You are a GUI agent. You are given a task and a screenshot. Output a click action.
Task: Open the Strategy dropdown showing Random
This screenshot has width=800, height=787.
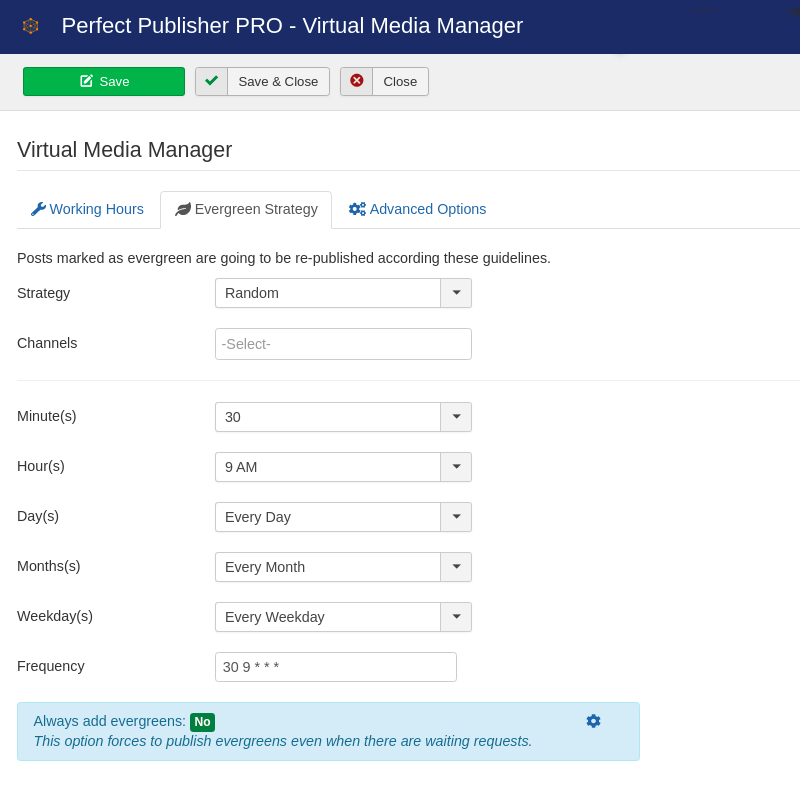coord(343,293)
